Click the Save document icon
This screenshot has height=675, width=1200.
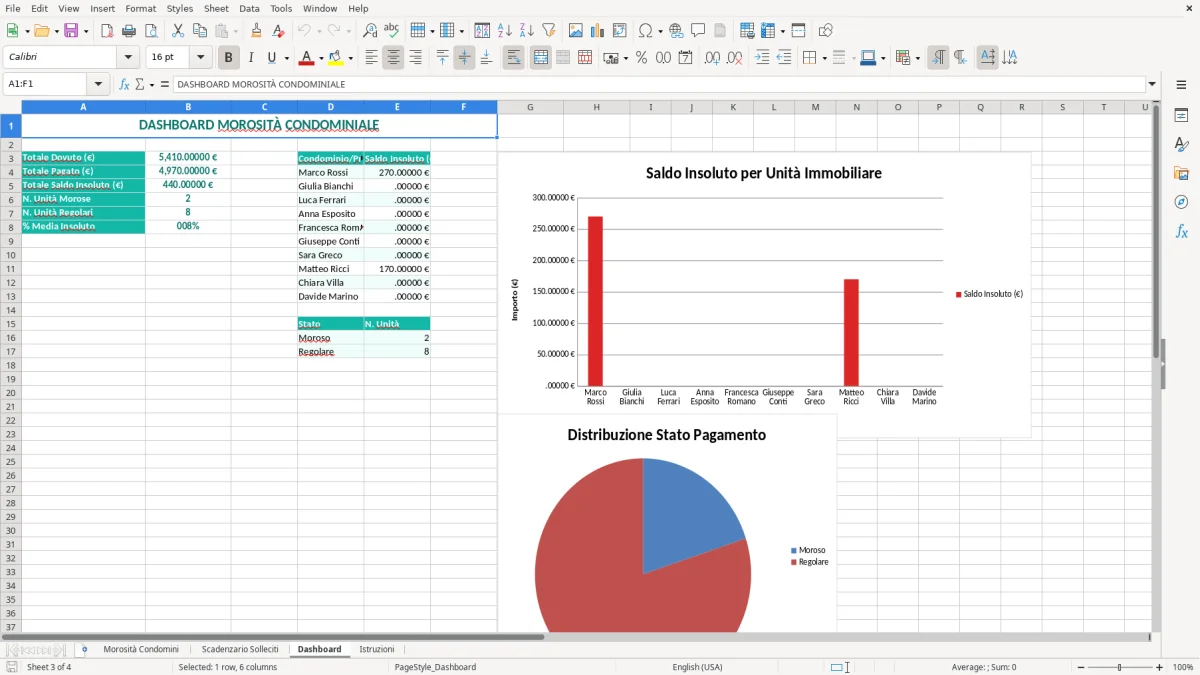pos(71,31)
